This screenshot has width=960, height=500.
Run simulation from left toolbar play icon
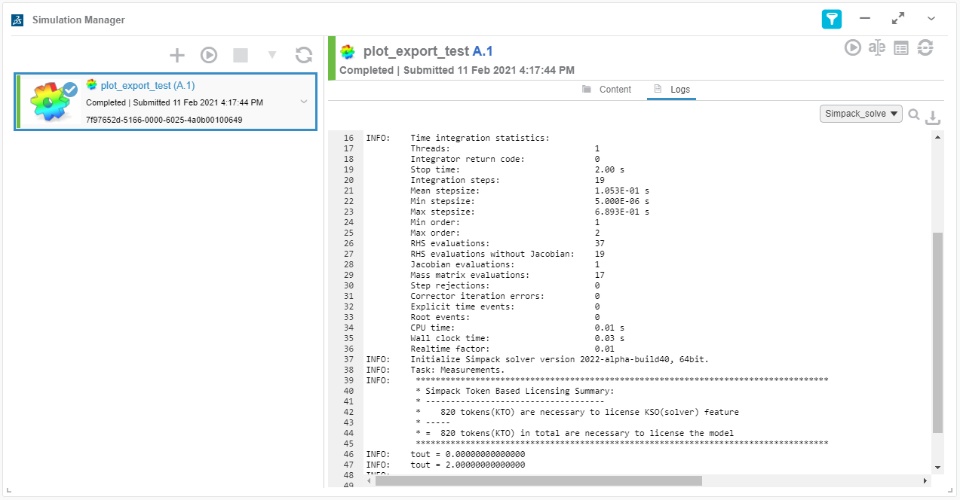(209, 55)
